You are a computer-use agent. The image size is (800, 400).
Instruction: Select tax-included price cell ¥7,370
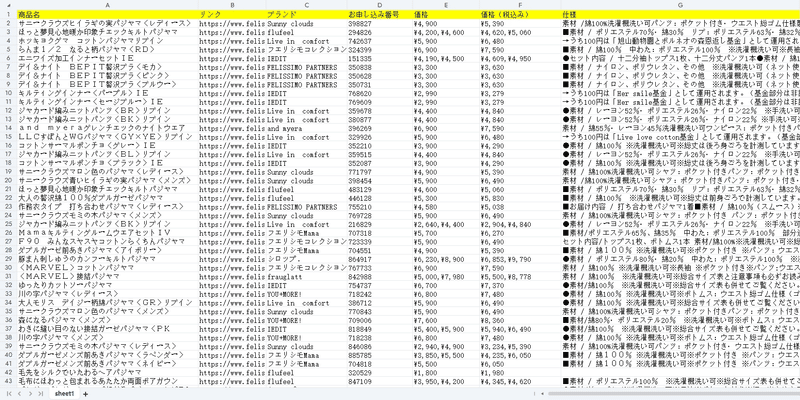[520, 285]
